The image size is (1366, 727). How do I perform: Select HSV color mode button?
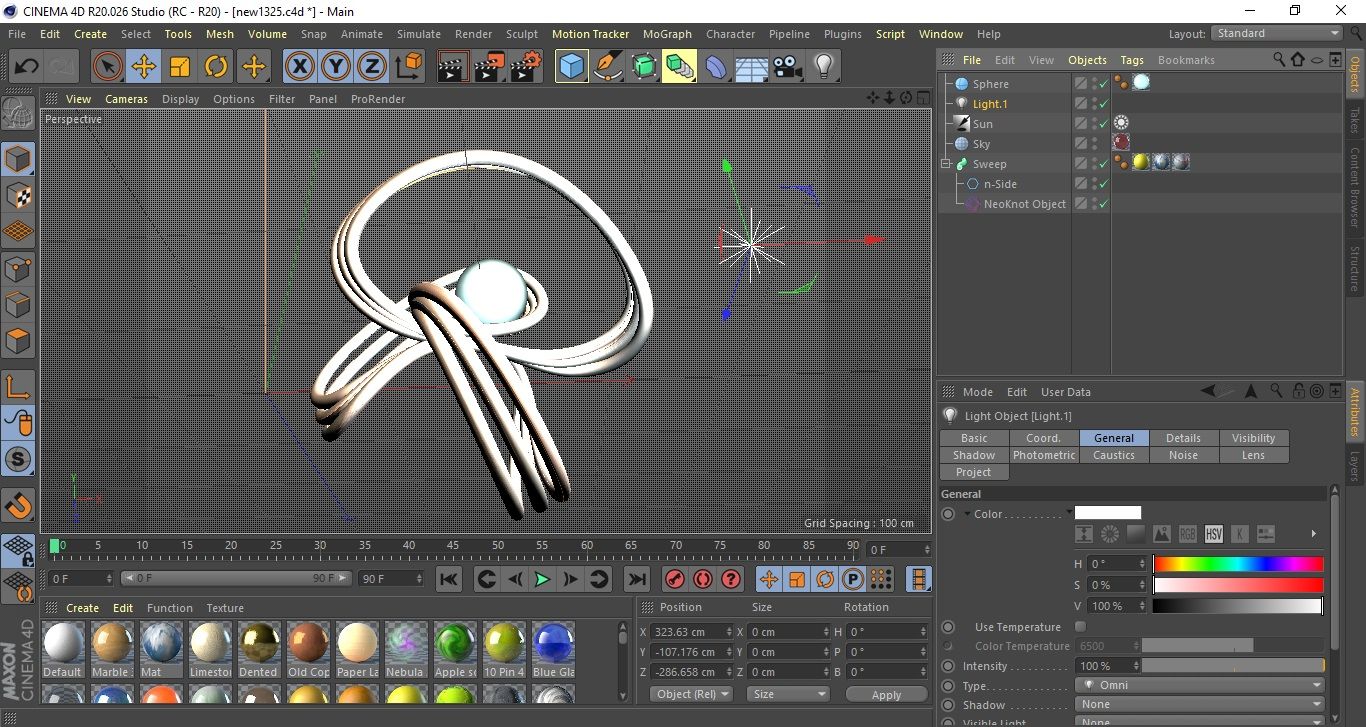point(1213,534)
